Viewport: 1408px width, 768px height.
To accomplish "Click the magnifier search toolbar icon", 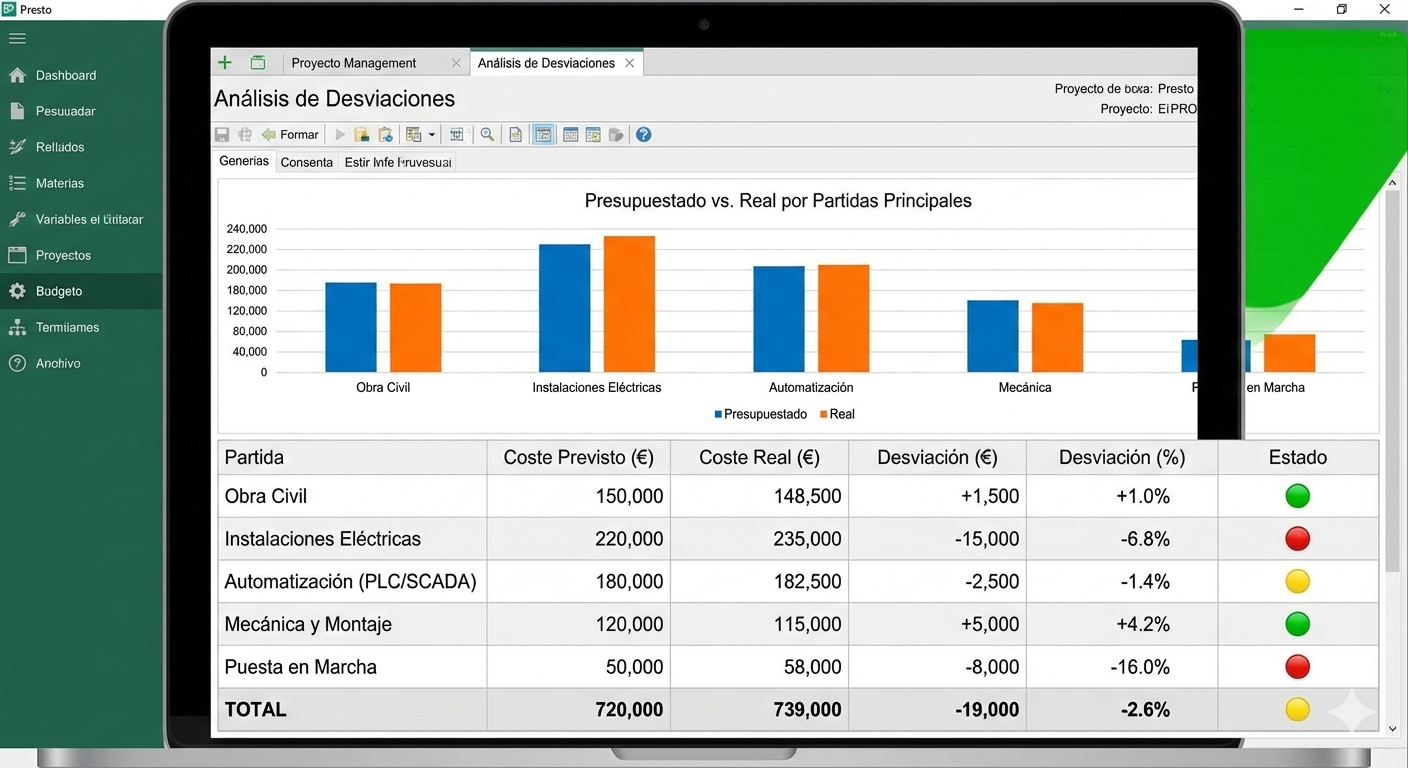I will (x=487, y=134).
